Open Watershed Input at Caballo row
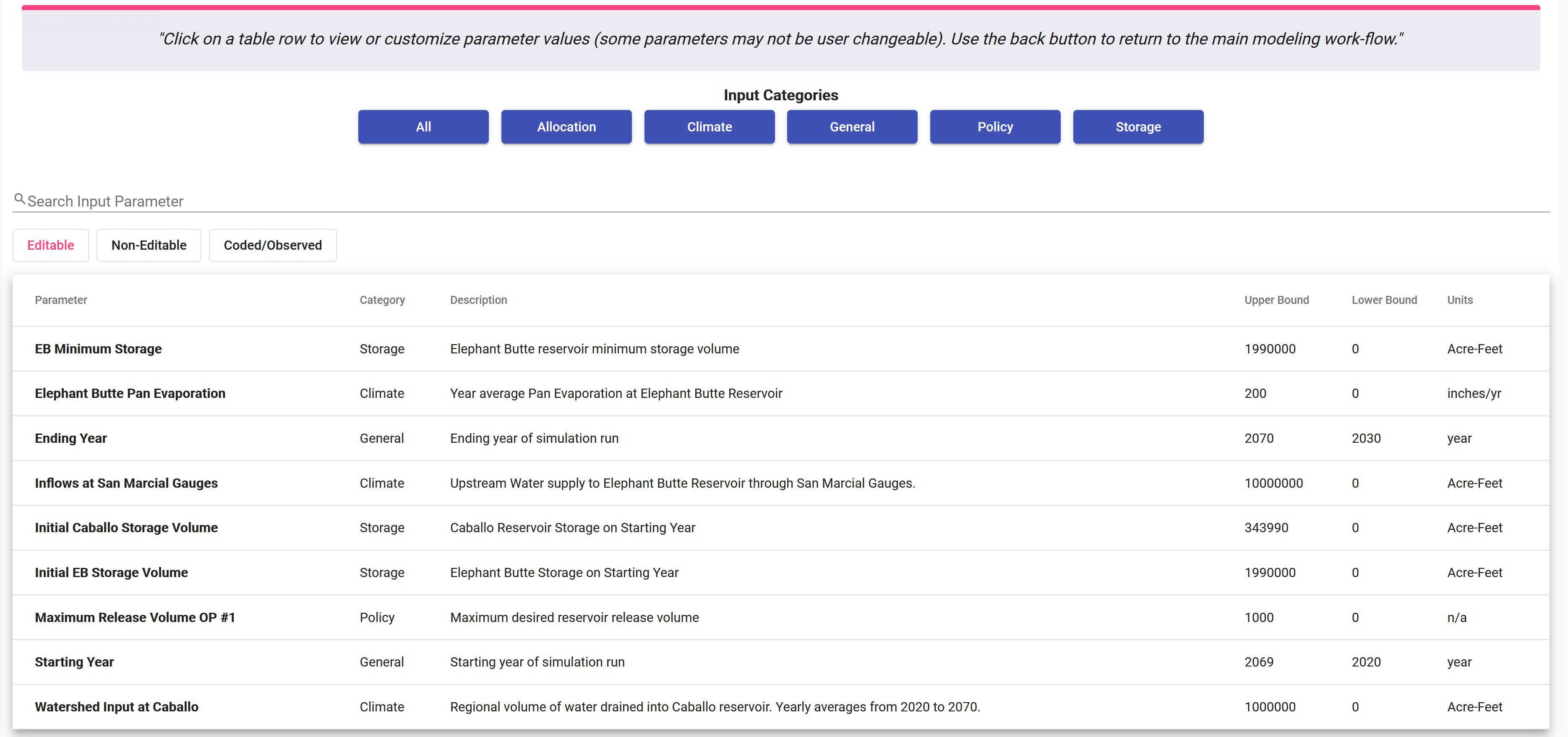Screen dimensions: 1568x737 (x=781, y=706)
